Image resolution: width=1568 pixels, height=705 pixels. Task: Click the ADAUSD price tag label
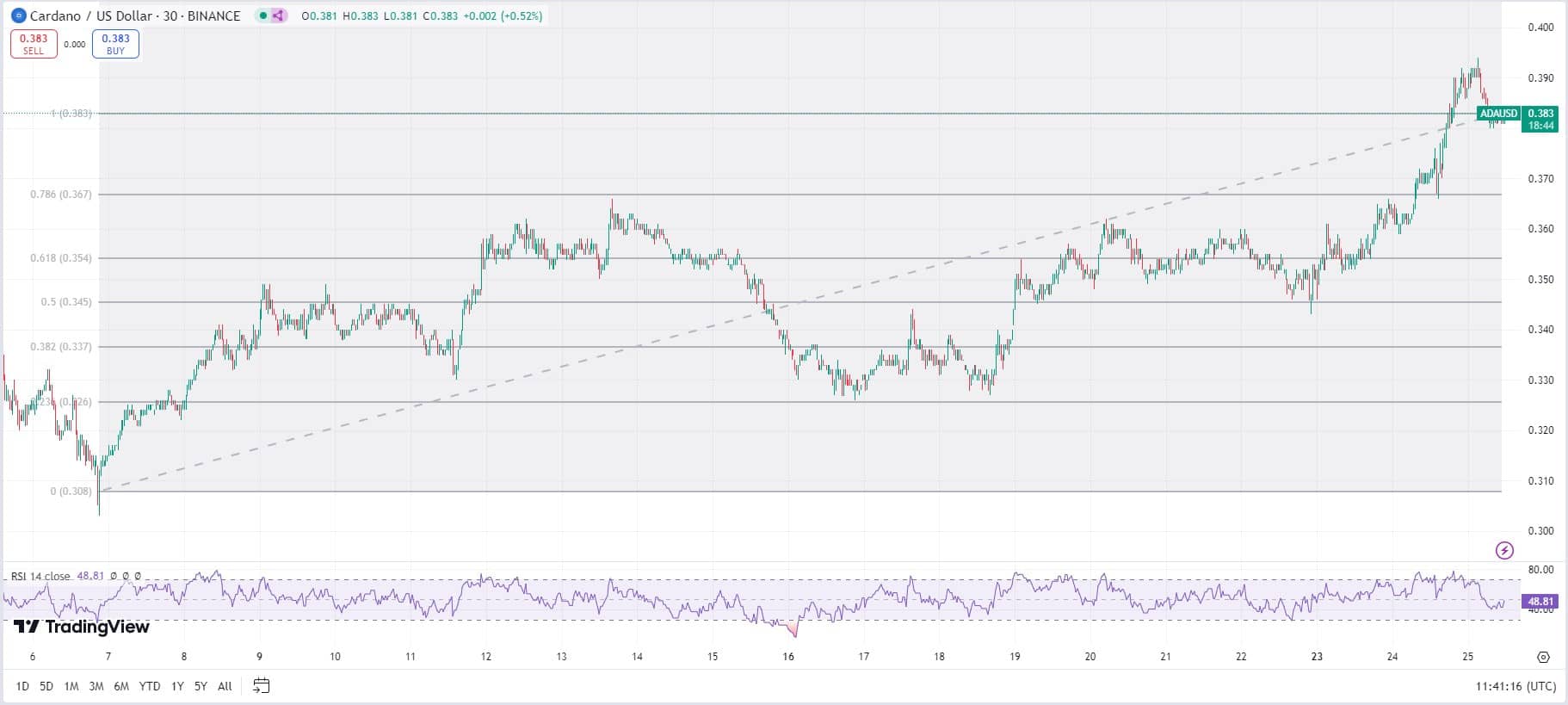(1498, 114)
